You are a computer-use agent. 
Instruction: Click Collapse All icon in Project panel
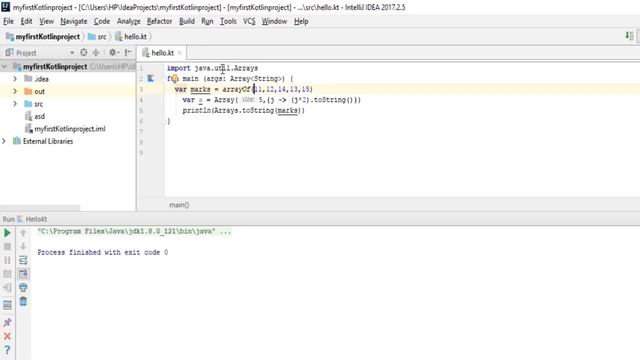coord(96,52)
